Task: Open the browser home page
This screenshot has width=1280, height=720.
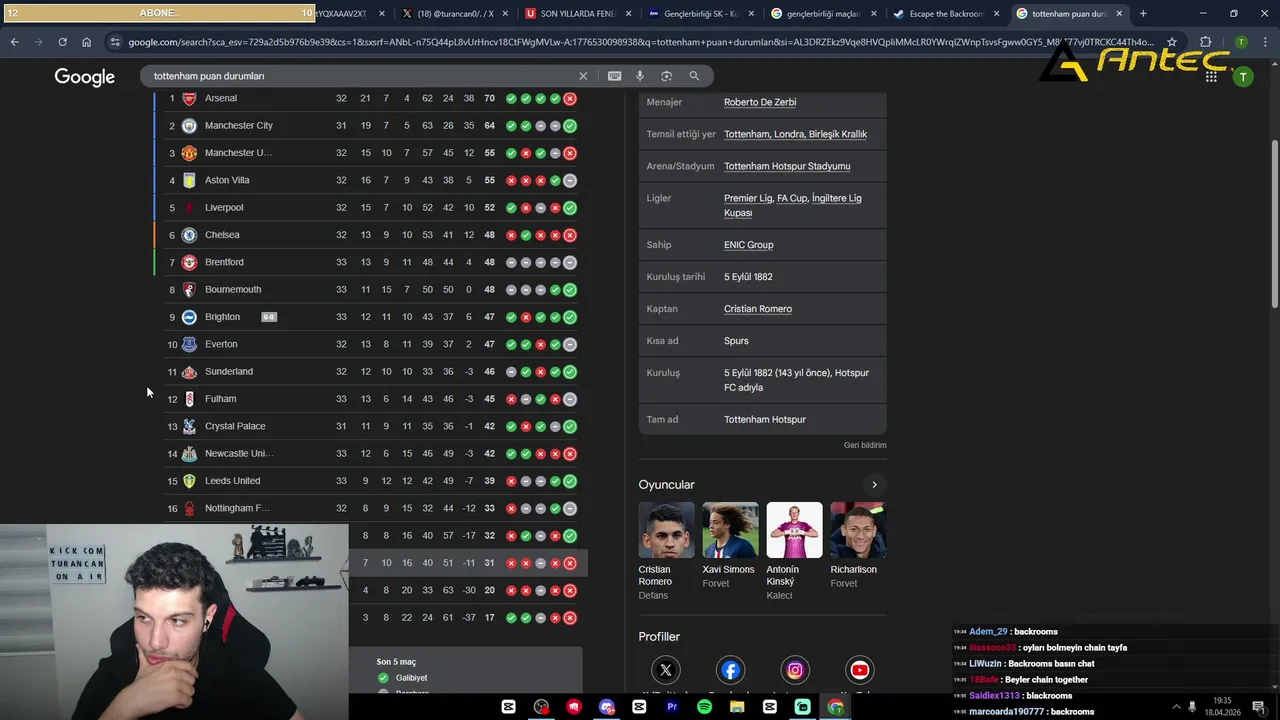Action: point(86,42)
